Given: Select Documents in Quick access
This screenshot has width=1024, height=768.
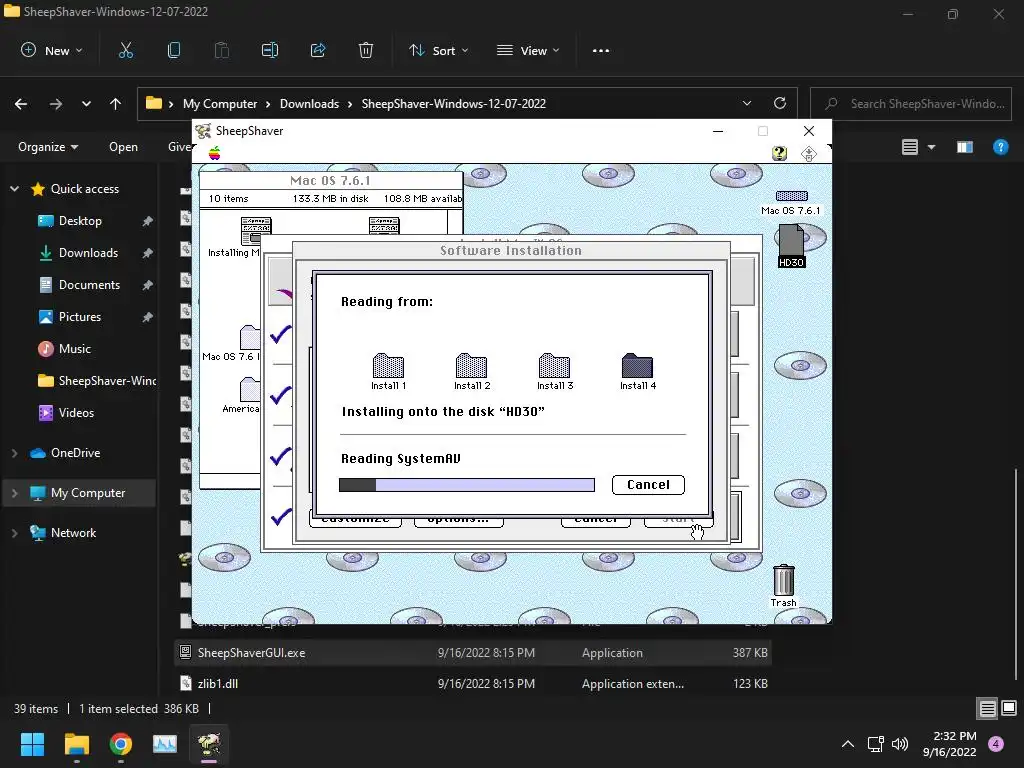Looking at the screenshot, I should pyautogui.click(x=89, y=285).
